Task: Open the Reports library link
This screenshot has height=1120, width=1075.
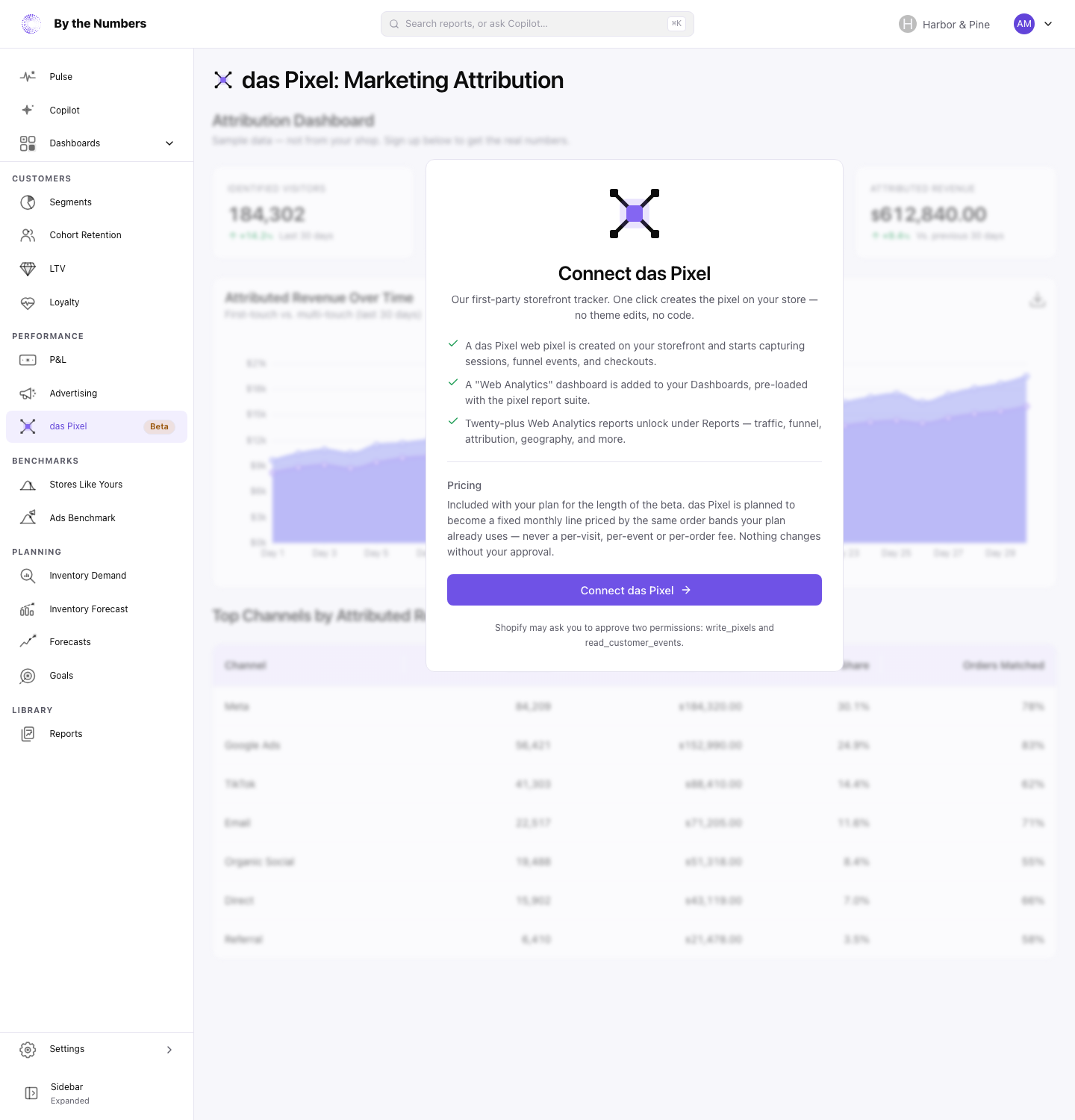Action: [66, 734]
